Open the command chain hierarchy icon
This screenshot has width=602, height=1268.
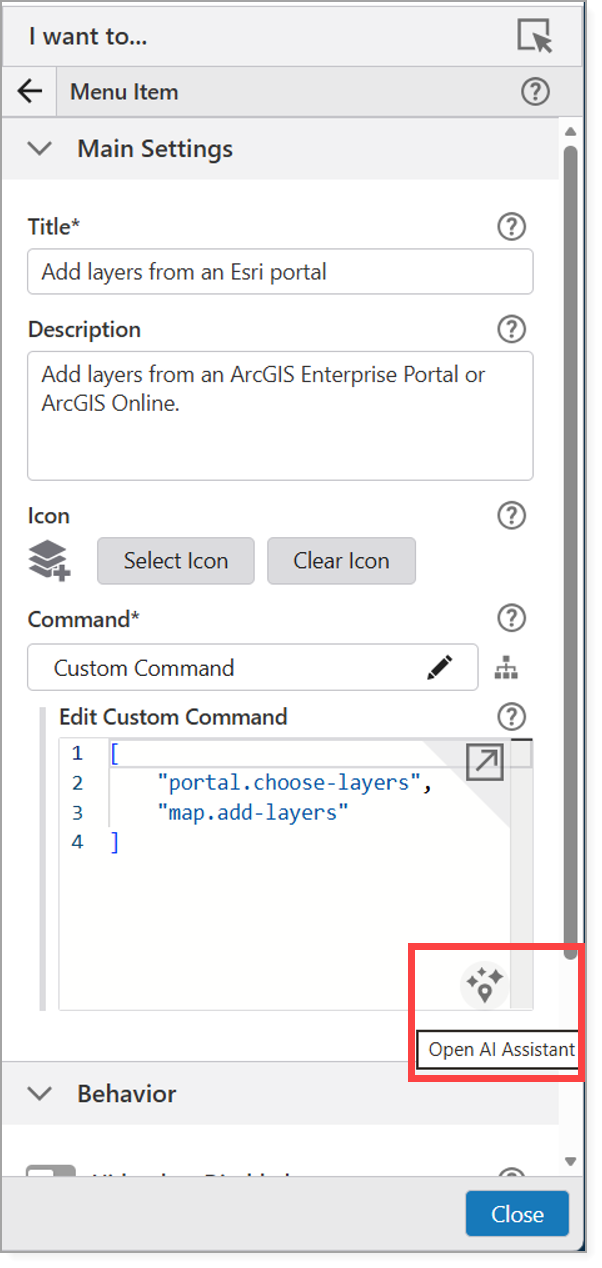[x=507, y=669]
